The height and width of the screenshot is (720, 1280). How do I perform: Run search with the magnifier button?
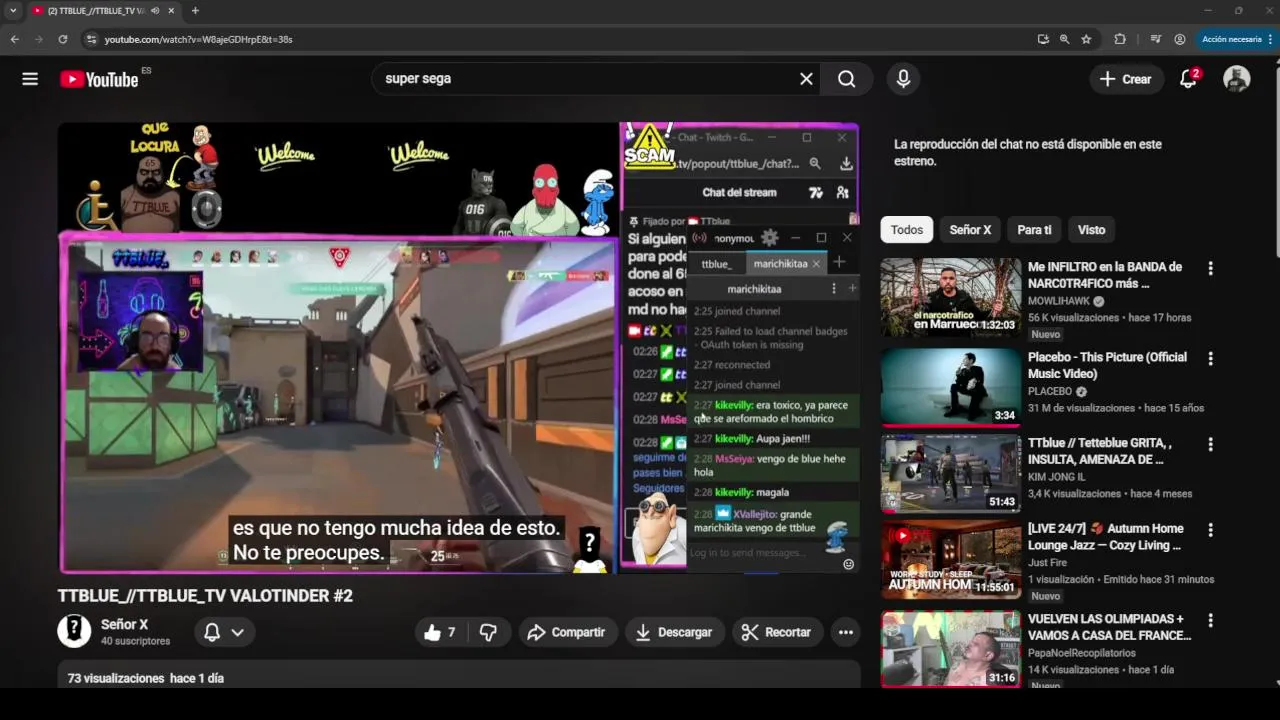tap(847, 79)
